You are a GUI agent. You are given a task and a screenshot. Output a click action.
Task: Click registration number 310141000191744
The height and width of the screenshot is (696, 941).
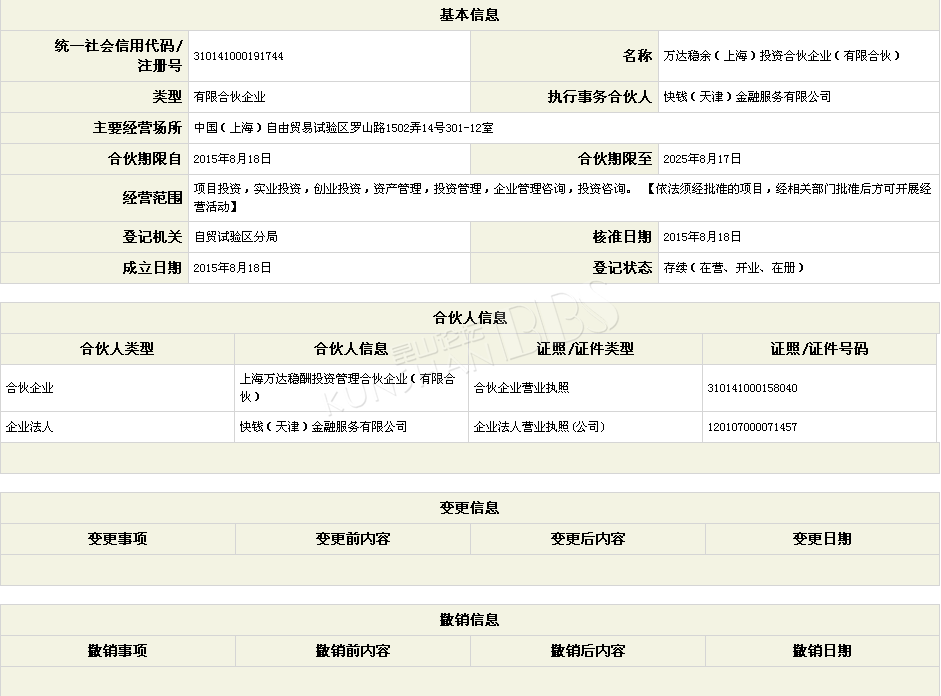[x=238, y=56]
